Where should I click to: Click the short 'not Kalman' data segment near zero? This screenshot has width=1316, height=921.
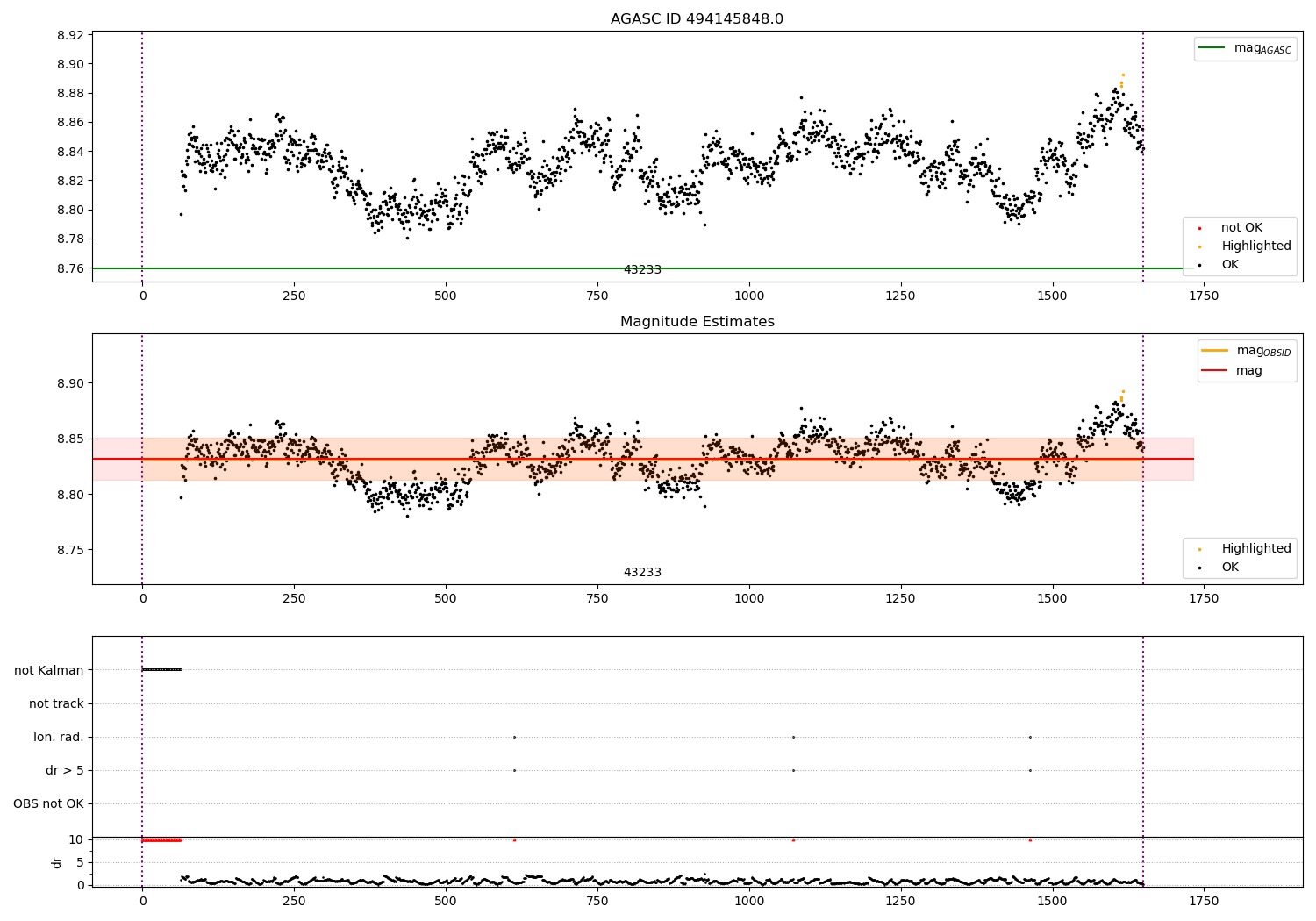click(162, 670)
